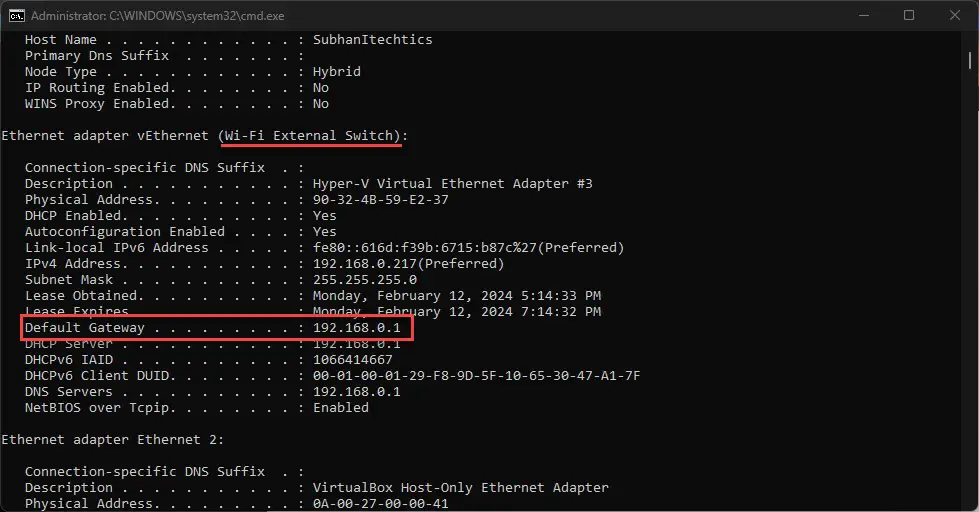Click the cmd.exe icon in the title bar
Screen dimensions: 979x512
tap(17, 16)
